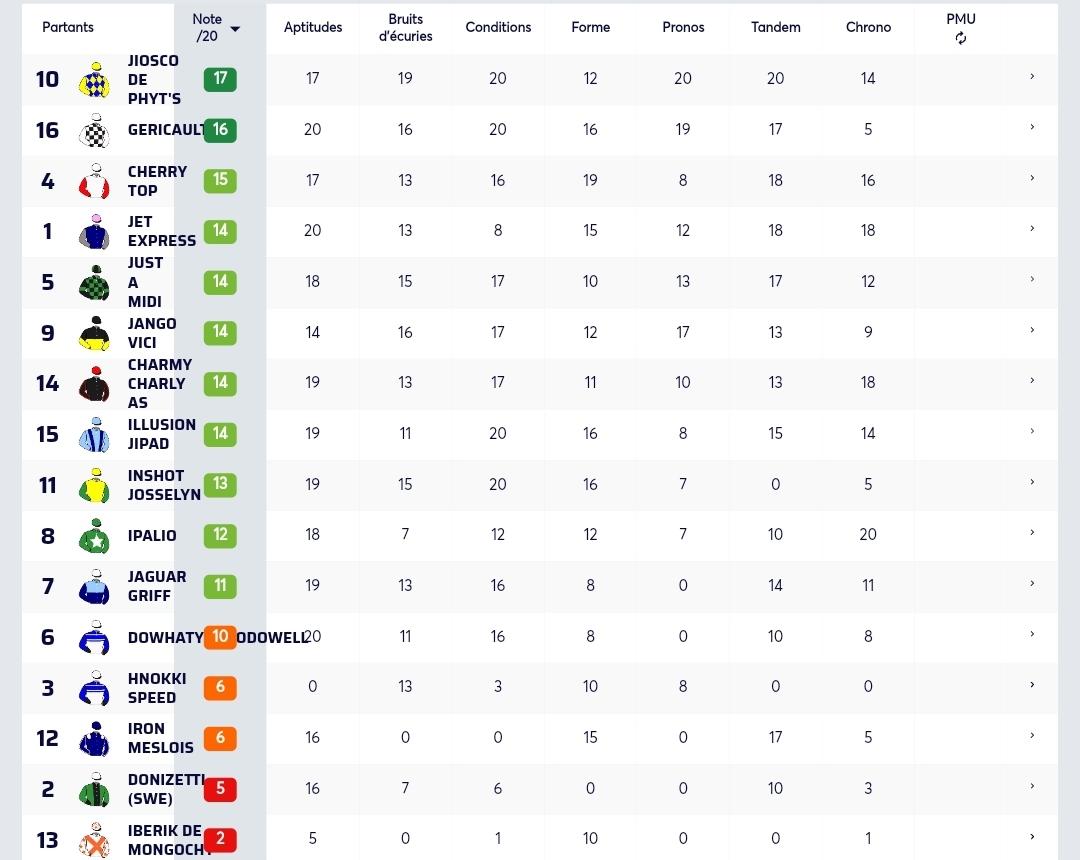The height and width of the screenshot is (860, 1080).
Task: Click Iberik de Mongochy's orange cross silk
Action: 94,840
